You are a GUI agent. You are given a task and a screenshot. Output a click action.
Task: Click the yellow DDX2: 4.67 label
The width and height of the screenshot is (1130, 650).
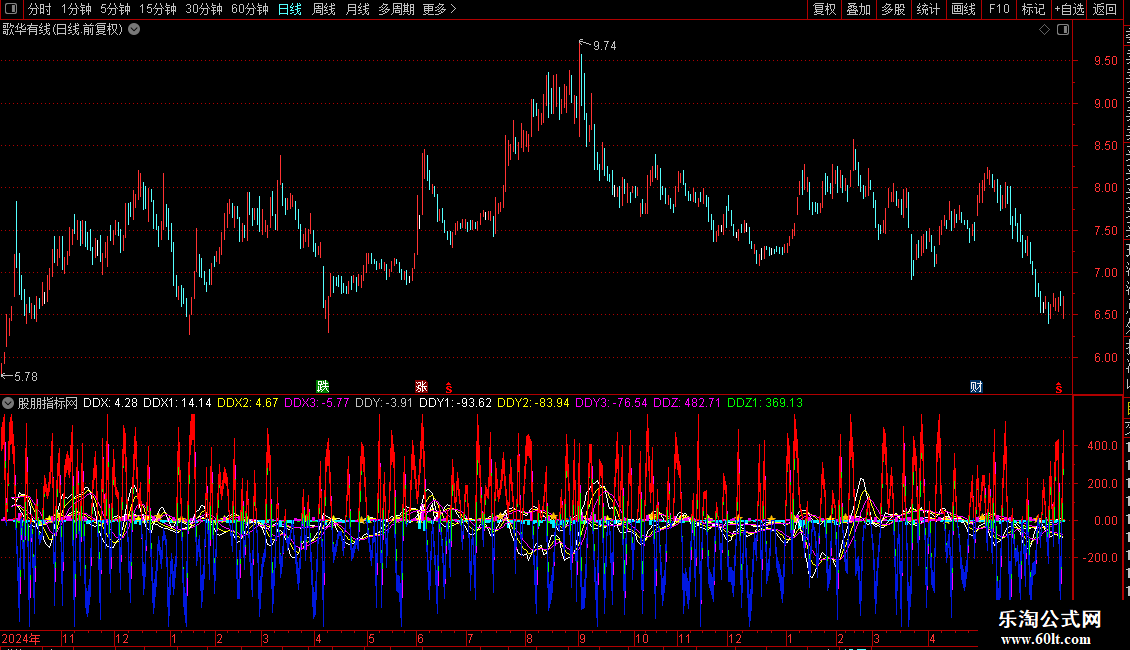(247, 403)
